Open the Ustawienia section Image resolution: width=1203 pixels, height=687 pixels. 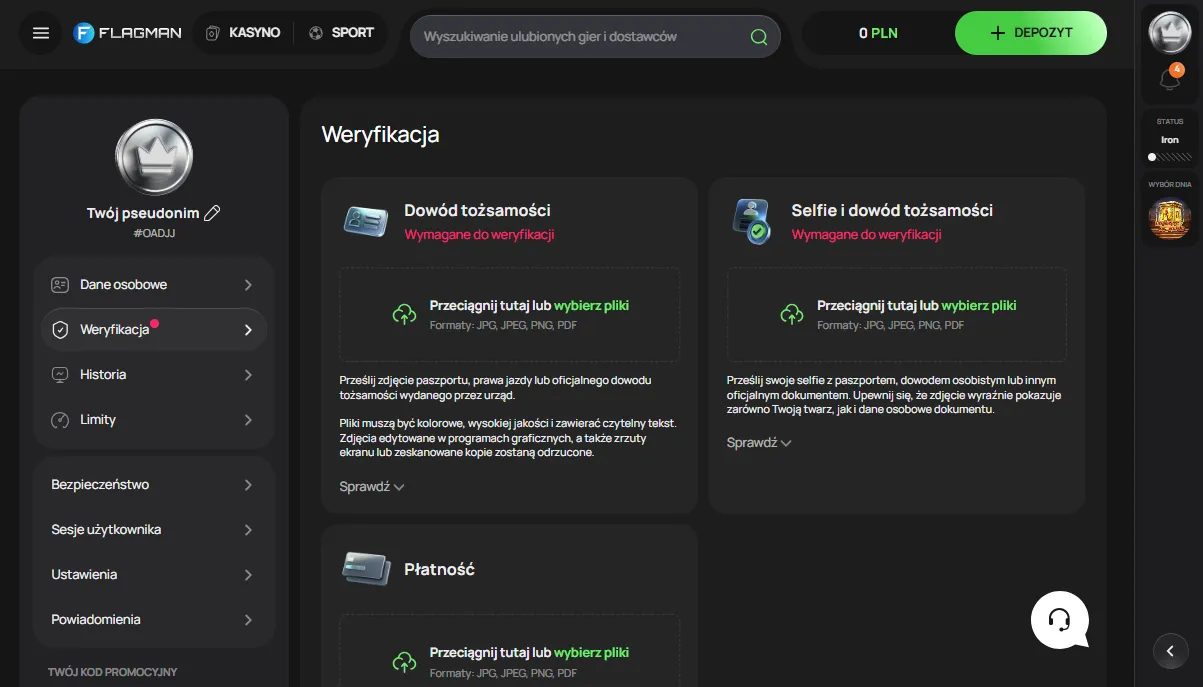(154, 575)
